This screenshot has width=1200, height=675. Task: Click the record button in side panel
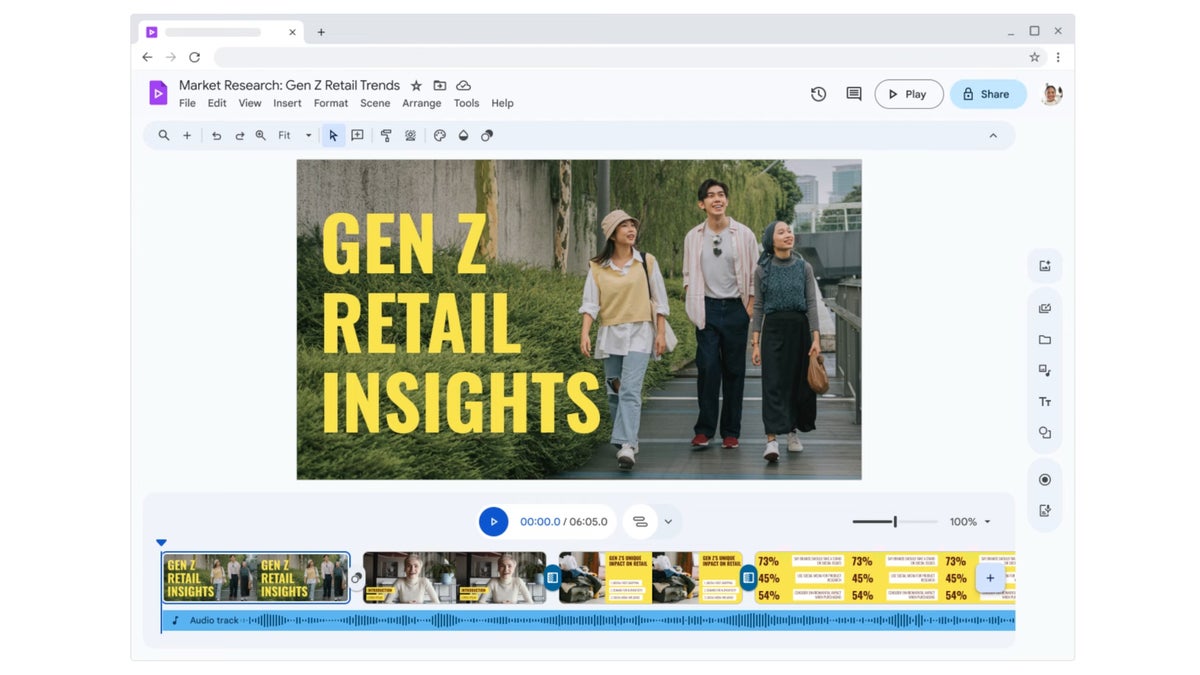click(1044, 480)
